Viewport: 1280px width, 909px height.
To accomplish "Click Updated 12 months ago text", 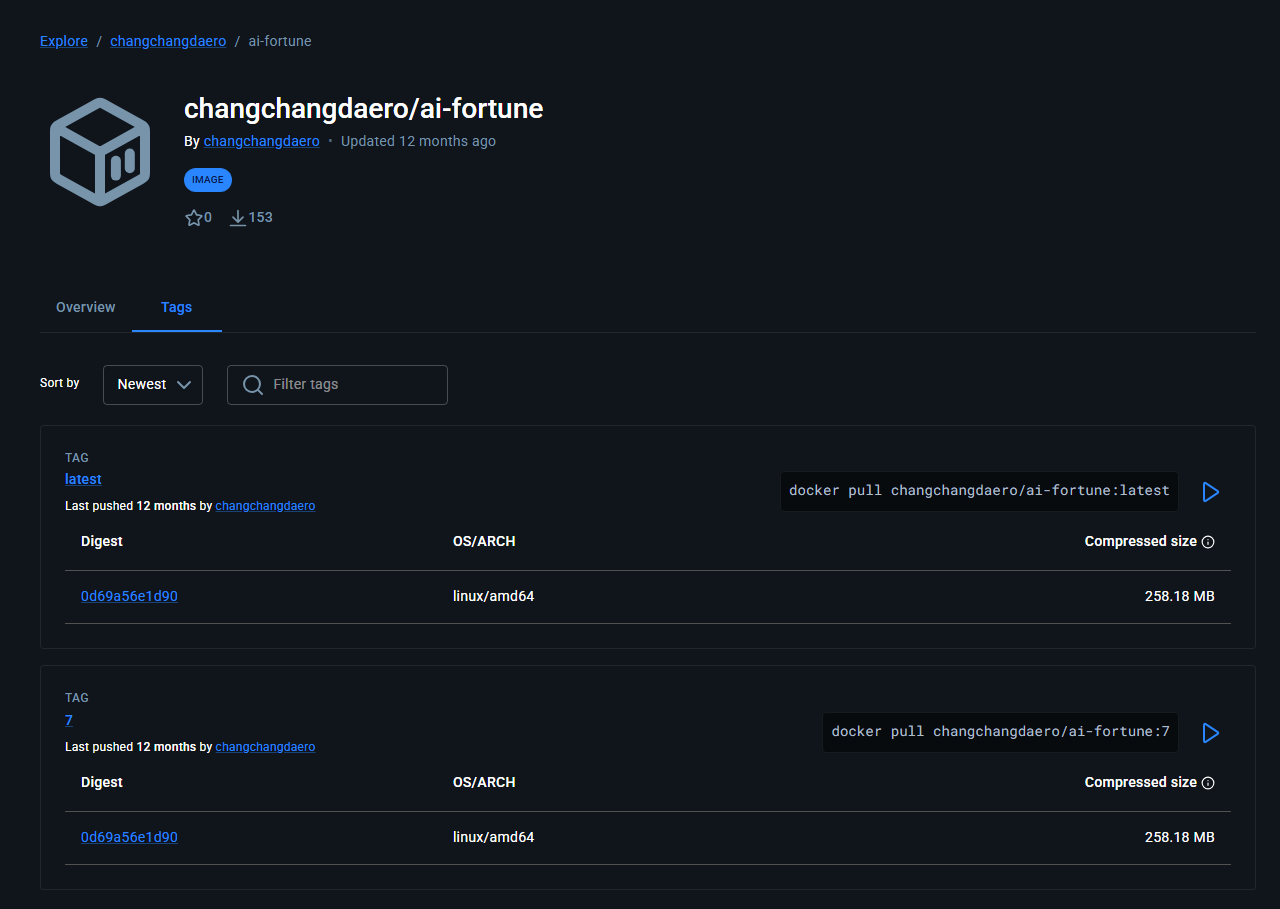I will point(418,141).
